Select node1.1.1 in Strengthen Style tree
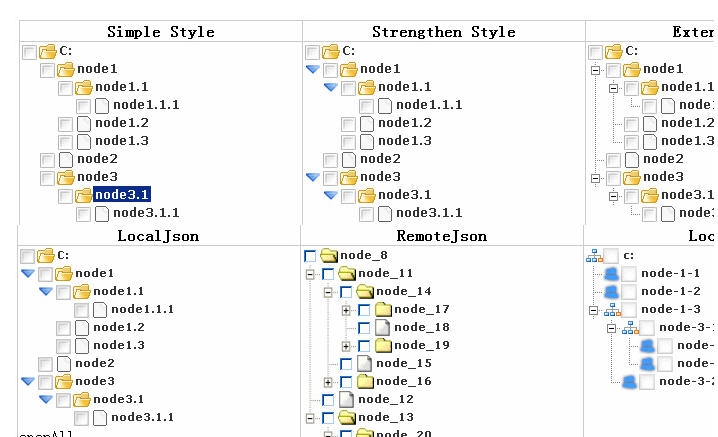 coord(428,105)
